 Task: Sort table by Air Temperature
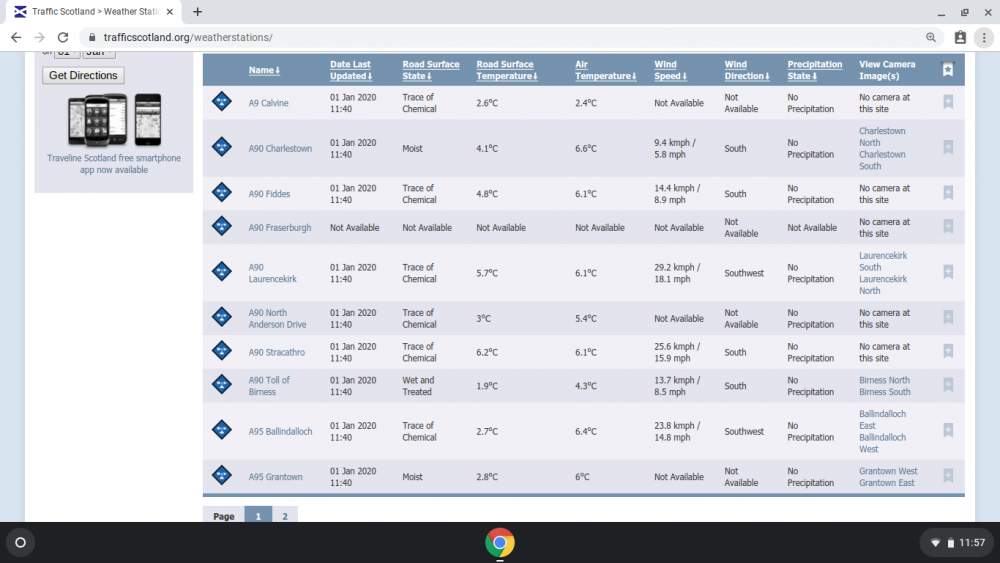[605, 70]
